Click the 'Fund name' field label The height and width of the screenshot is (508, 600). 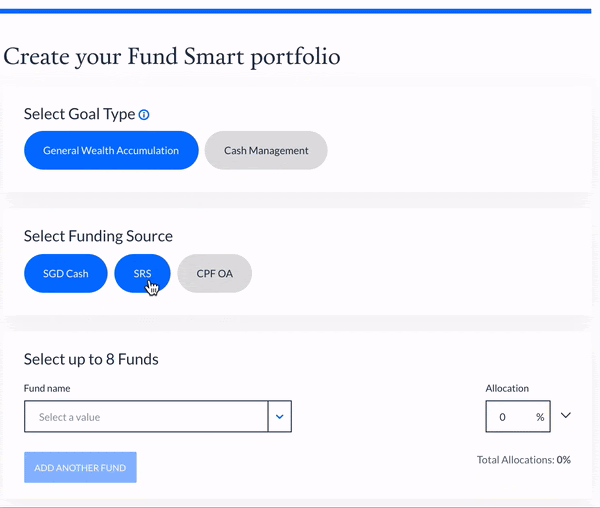point(47,388)
